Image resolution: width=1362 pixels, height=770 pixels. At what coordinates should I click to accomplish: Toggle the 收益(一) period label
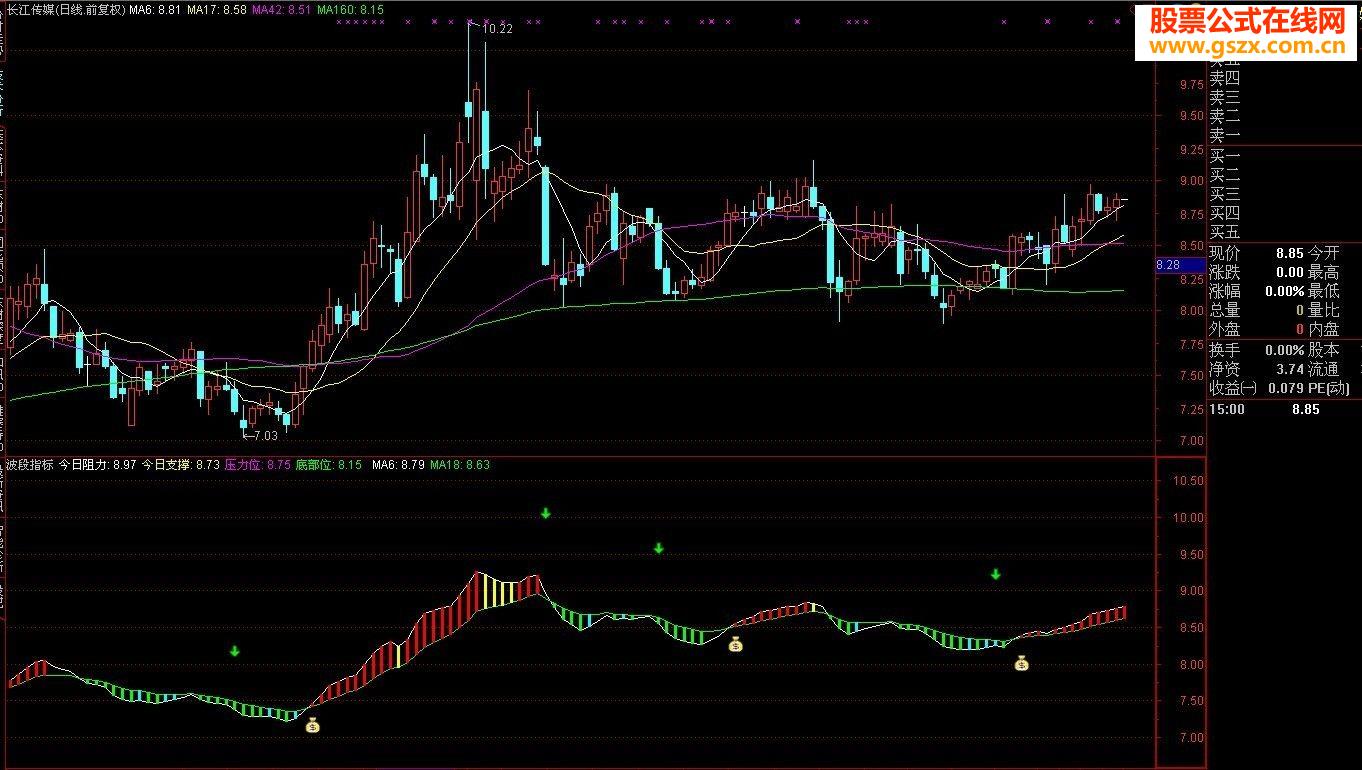tap(1231, 388)
